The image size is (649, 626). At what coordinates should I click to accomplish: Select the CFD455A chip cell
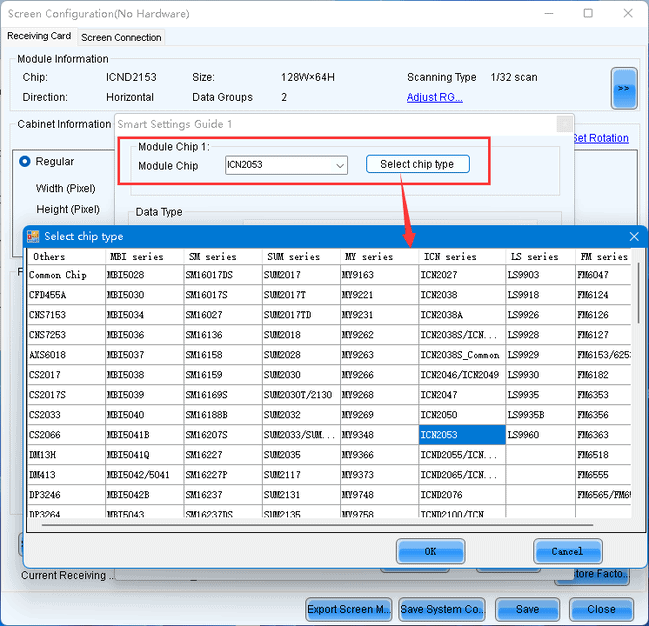(x=66, y=295)
